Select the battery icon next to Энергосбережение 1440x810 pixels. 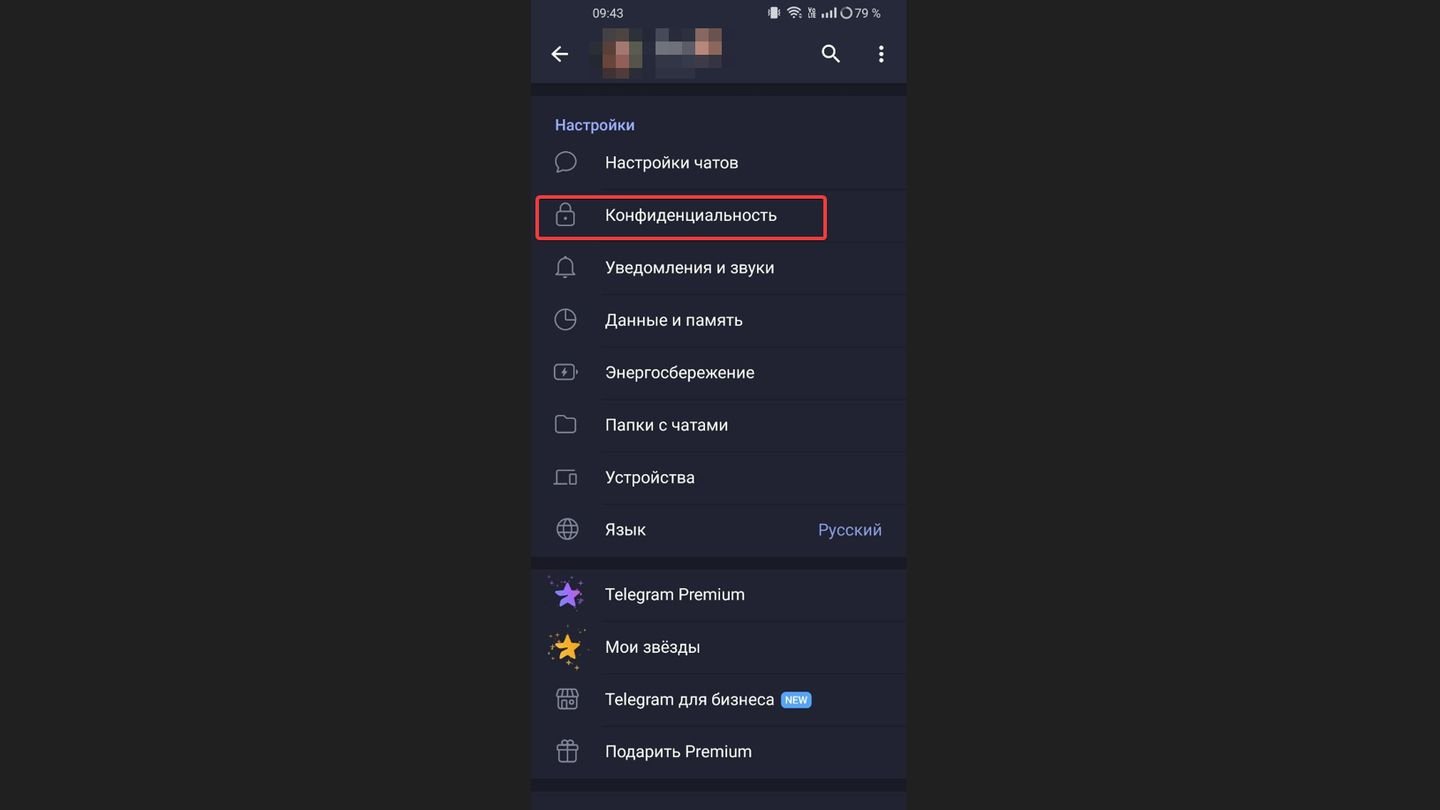click(565, 371)
